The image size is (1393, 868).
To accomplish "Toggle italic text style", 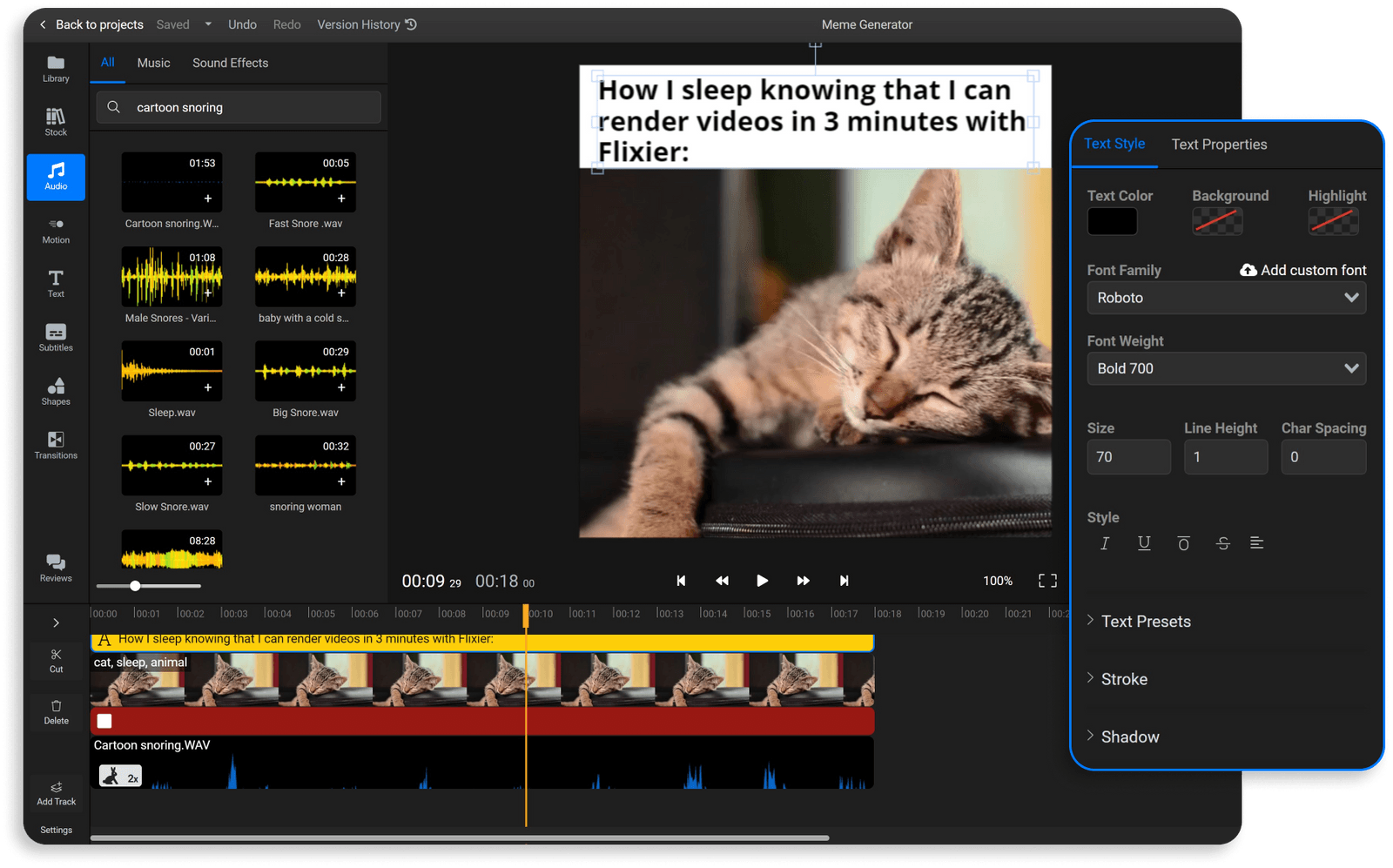I will pyautogui.click(x=1105, y=543).
